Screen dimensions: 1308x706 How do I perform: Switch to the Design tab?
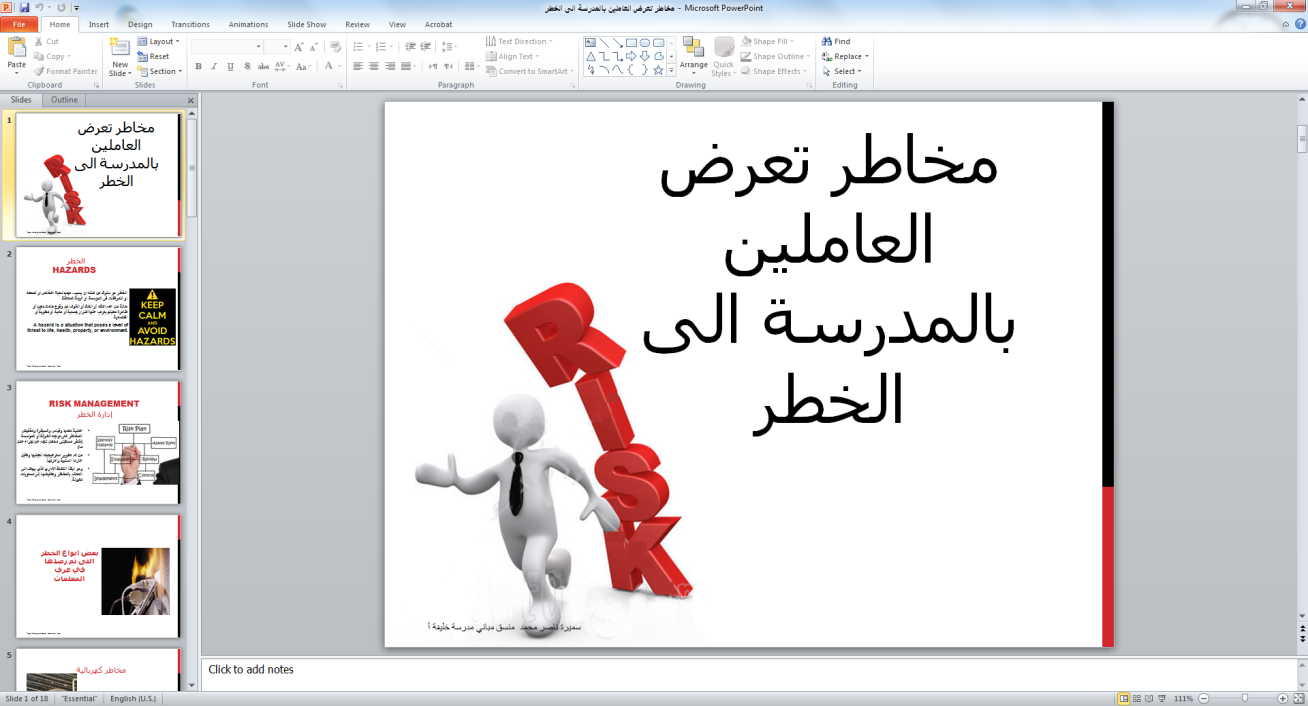point(140,24)
